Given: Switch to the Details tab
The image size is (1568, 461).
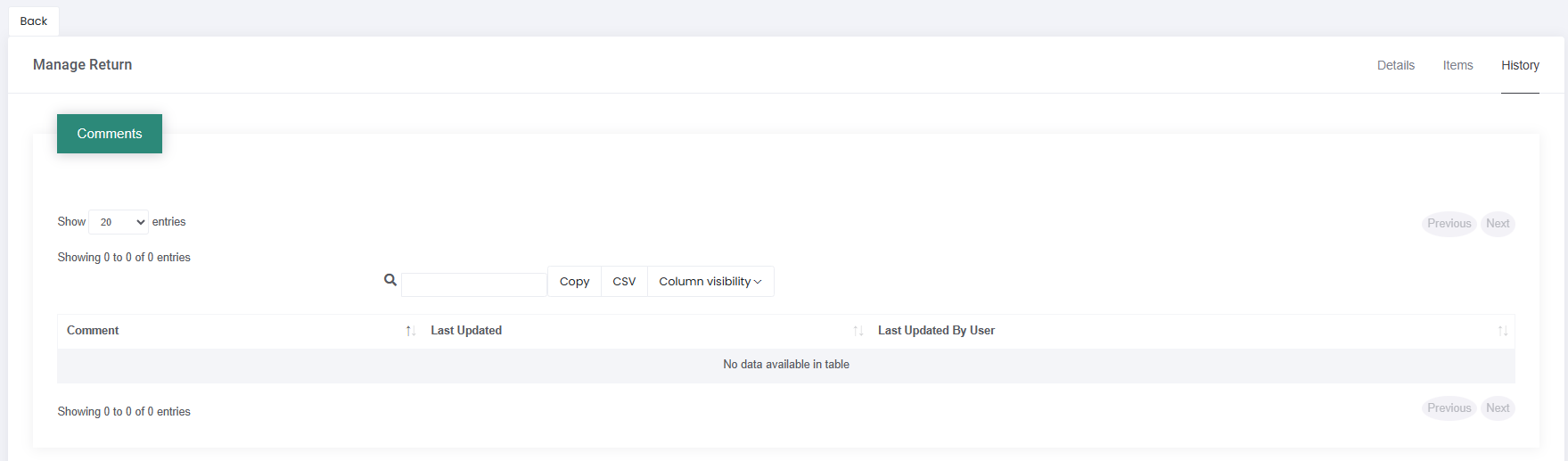Looking at the screenshot, I should (1396, 65).
